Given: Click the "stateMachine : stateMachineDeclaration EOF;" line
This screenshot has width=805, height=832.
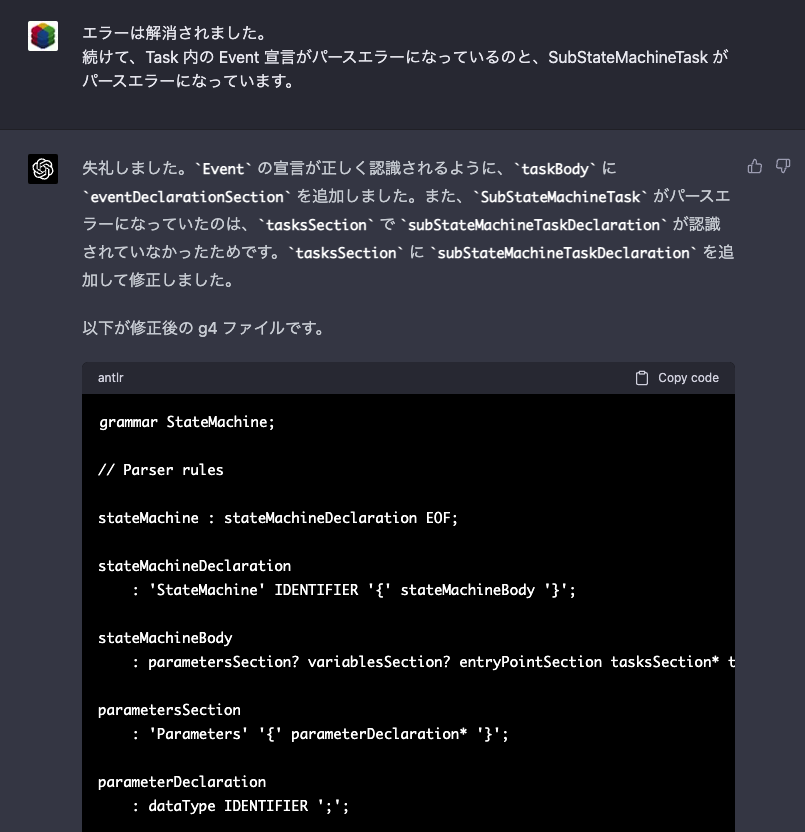Looking at the screenshot, I should [x=278, y=518].
